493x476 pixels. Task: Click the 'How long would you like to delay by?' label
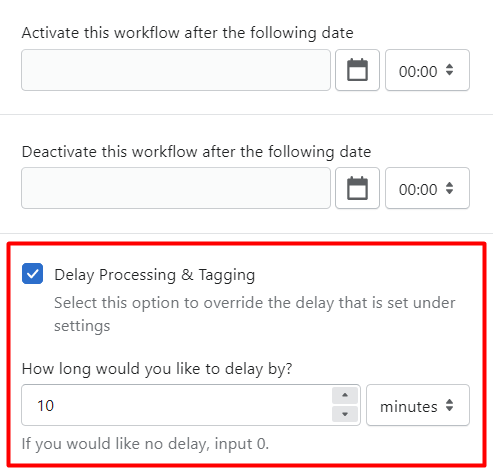tap(157, 369)
